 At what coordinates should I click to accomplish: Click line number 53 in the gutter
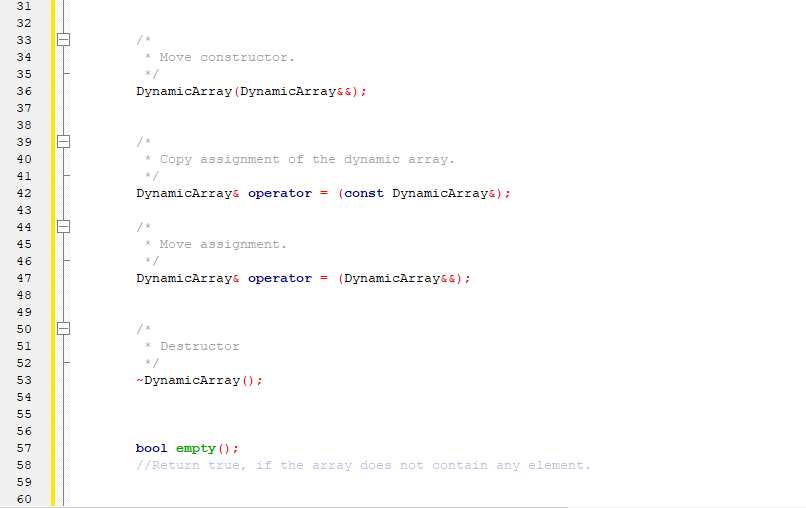click(x=24, y=380)
